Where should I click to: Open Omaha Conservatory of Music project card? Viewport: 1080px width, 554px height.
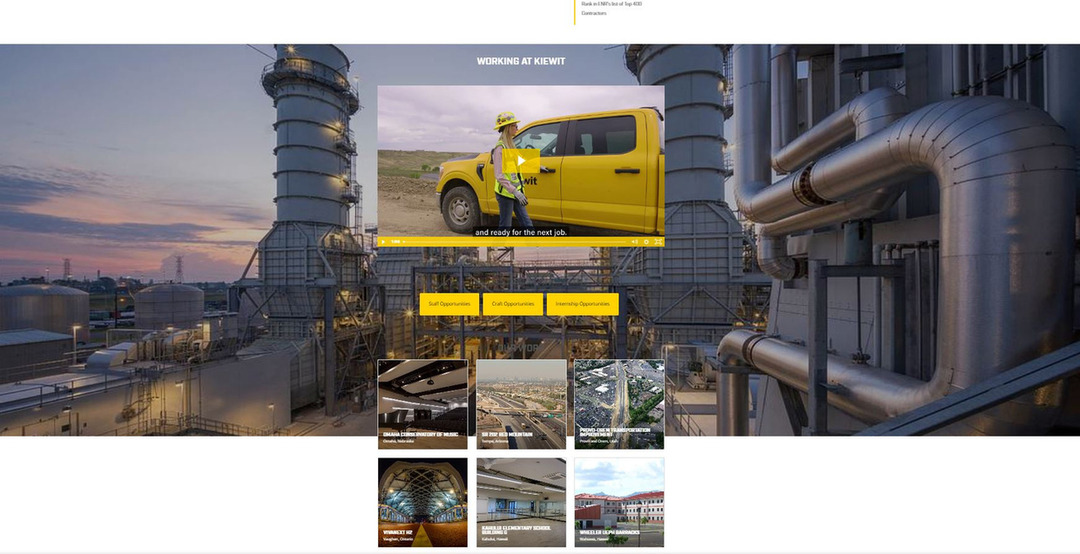(422, 404)
